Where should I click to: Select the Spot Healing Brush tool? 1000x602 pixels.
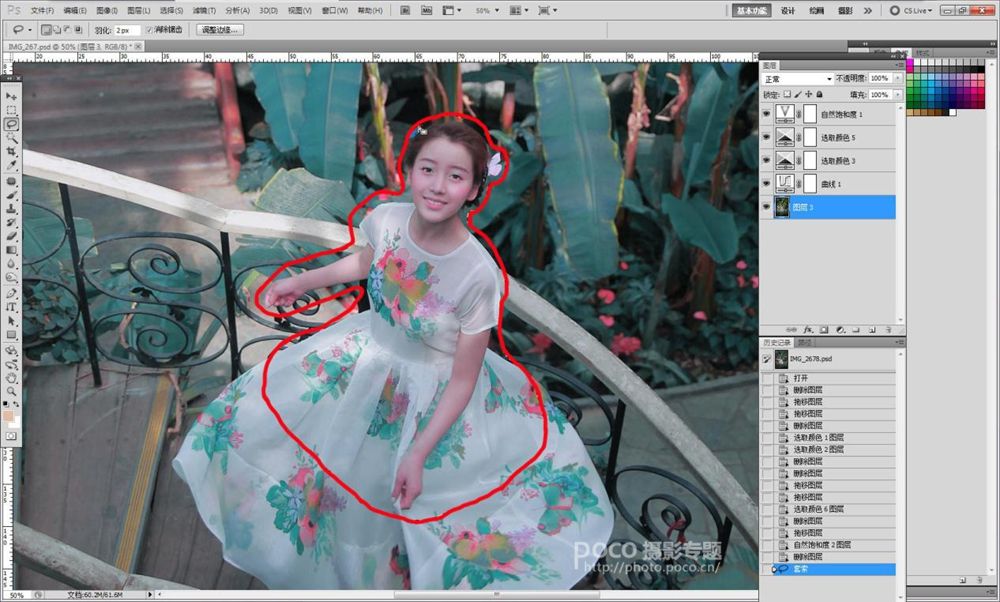coord(11,181)
